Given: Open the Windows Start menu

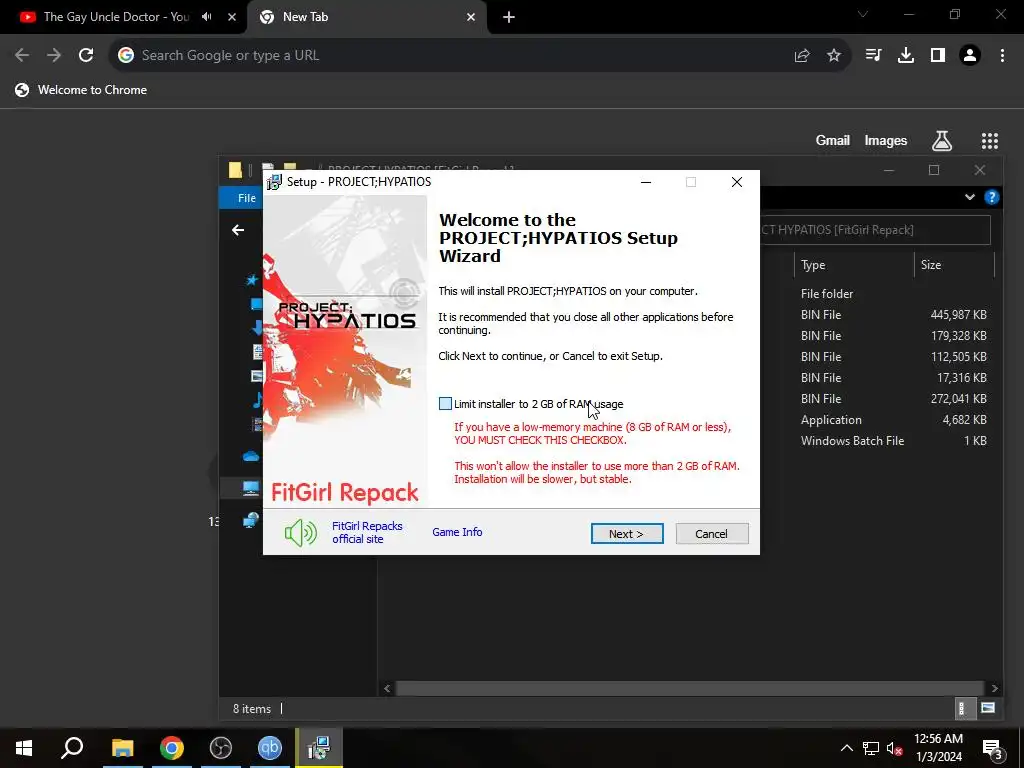Looking at the screenshot, I should pyautogui.click(x=24, y=748).
